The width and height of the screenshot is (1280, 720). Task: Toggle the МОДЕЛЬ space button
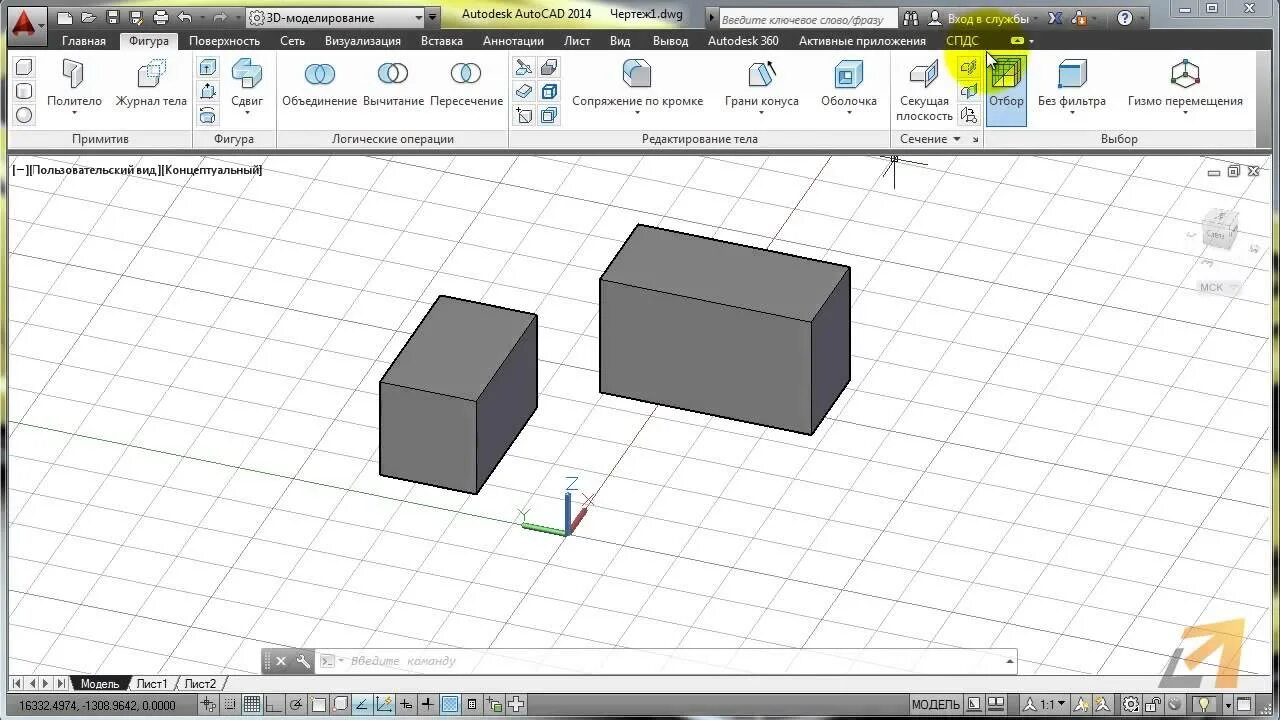point(936,705)
